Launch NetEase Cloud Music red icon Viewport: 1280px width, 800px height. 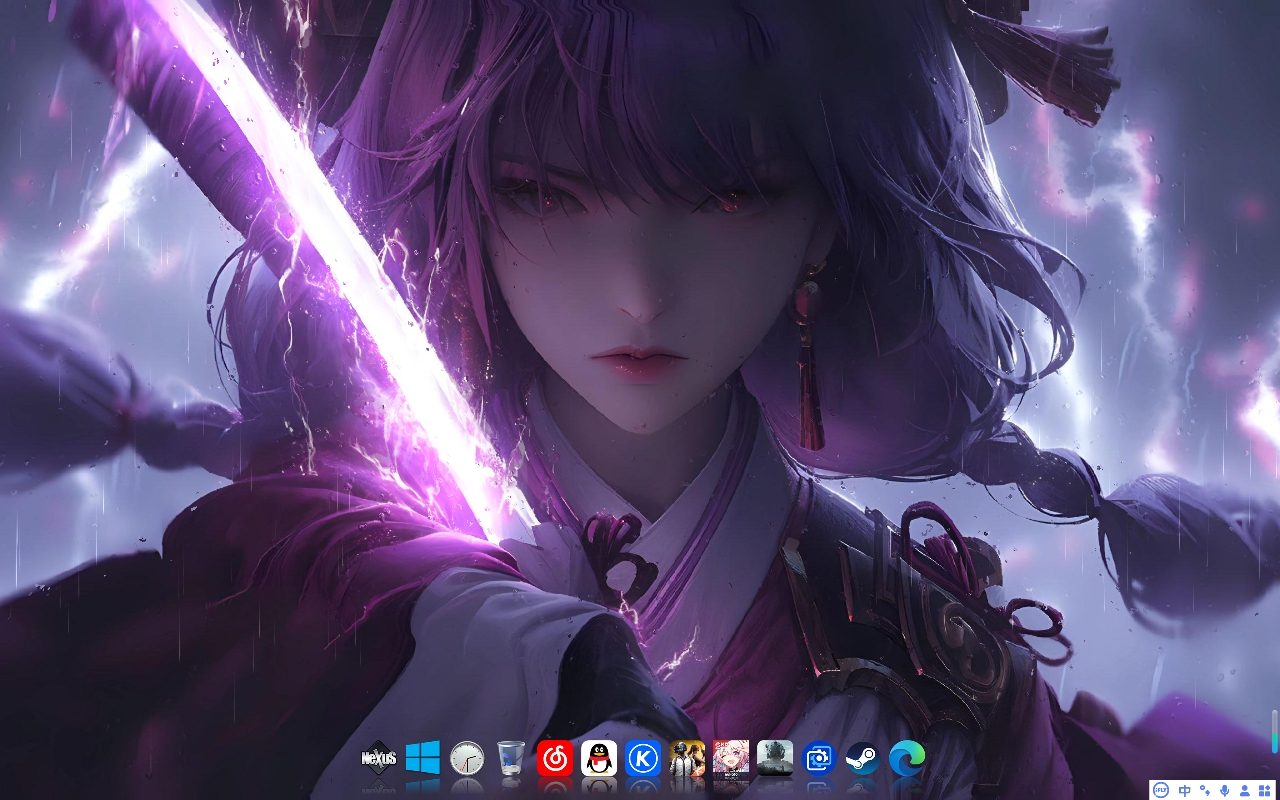(x=555, y=758)
